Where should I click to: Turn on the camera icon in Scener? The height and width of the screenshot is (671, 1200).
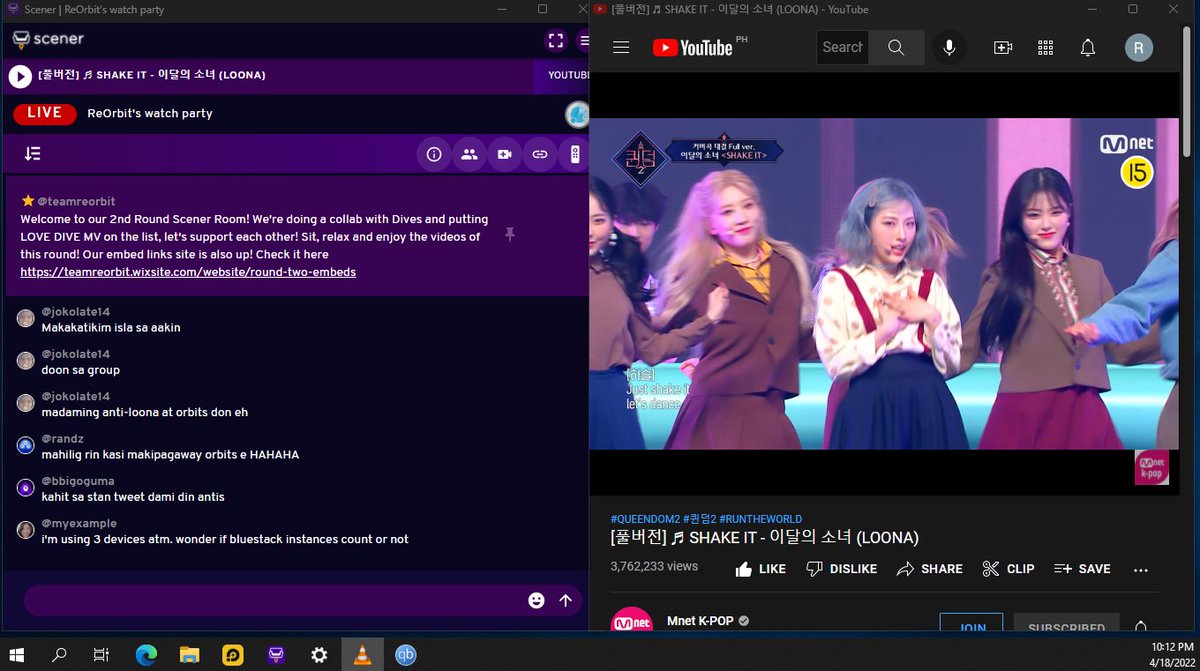[504, 154]
